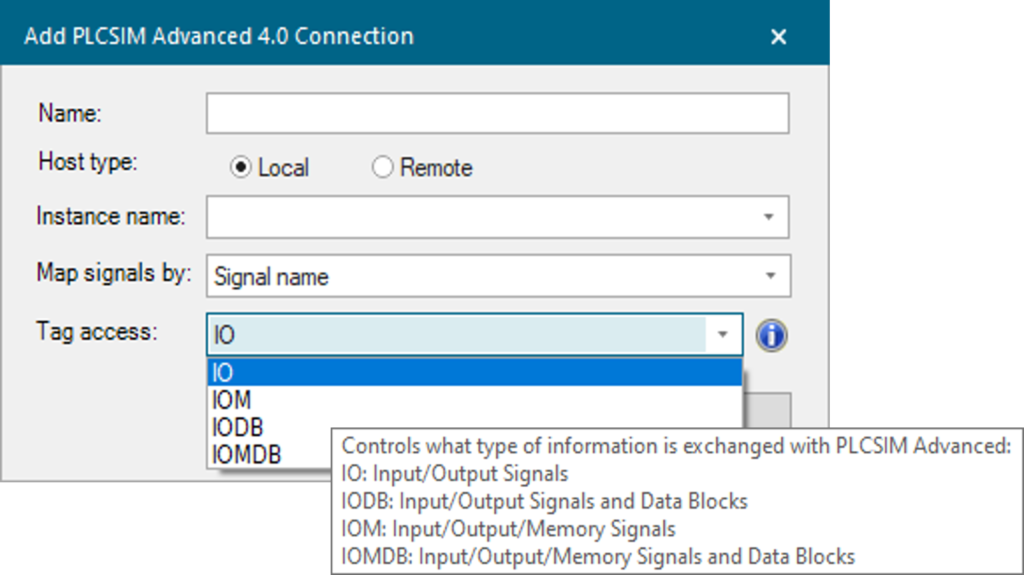The width and height of the screenshot is (1024, 575).
Task: Collapse the Tag access dropdown via its arrow
Action: click(722, 335)
